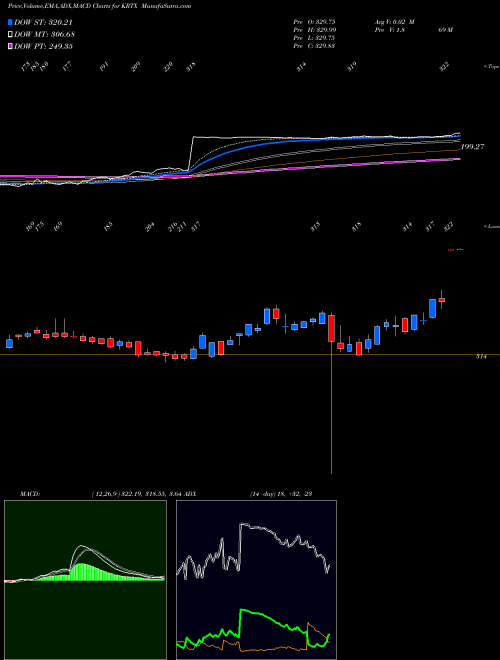Click the ADX '(14 day) 18, +32, -28' text
Image resolution: width=500 pixels, height=660 pixels.
coord(280,493)
